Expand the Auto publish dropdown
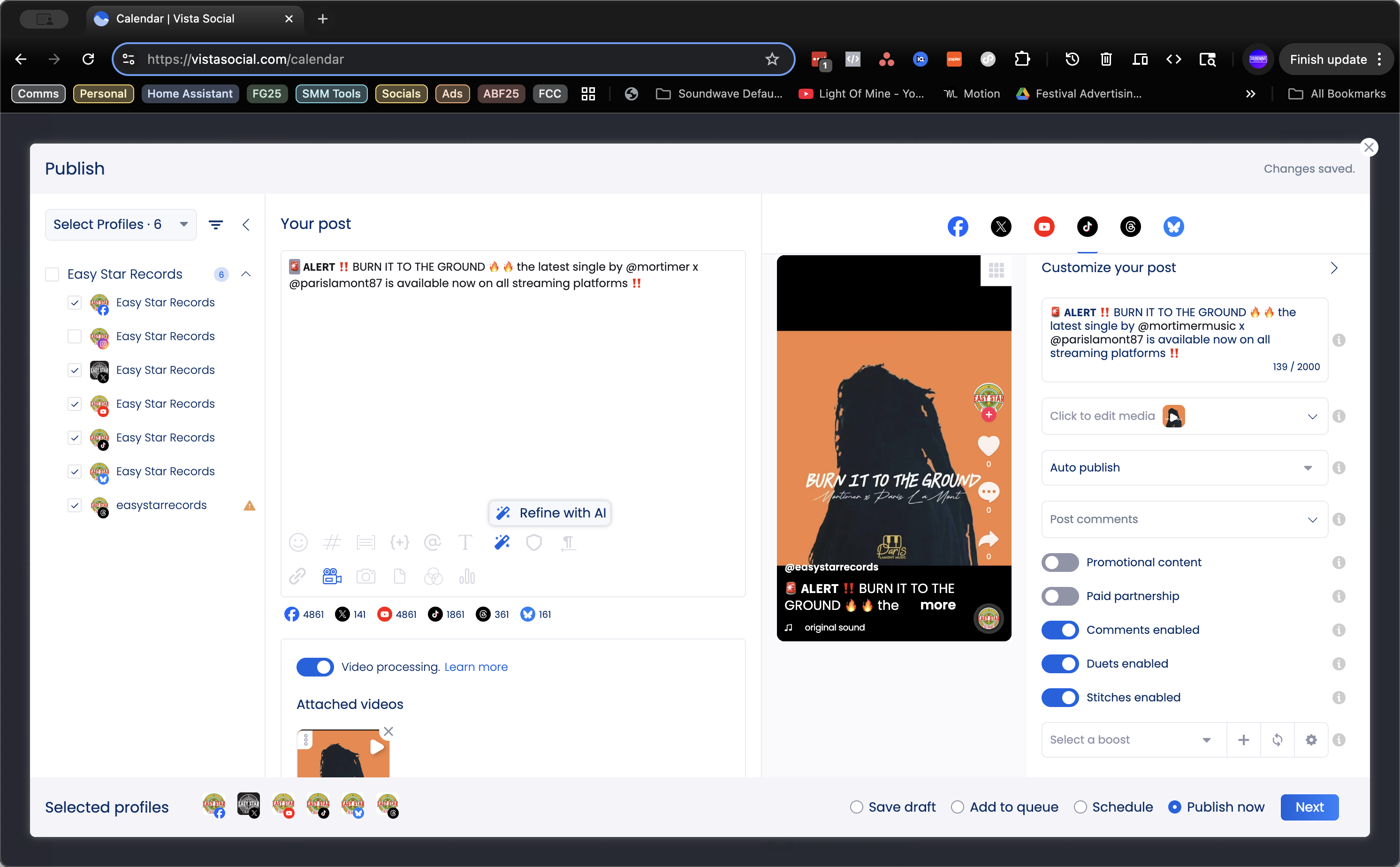This screenshot has height=867, width=1400. pos(1184,468)
